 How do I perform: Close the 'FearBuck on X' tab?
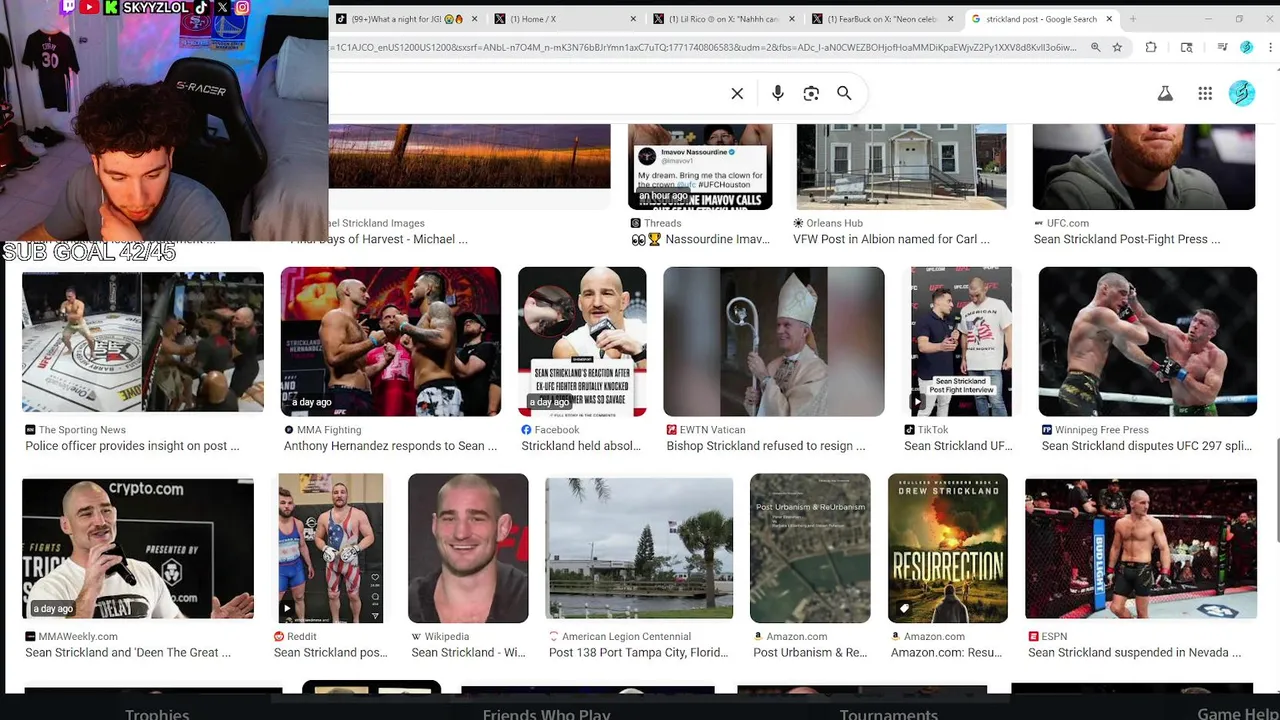coord(951,19)
